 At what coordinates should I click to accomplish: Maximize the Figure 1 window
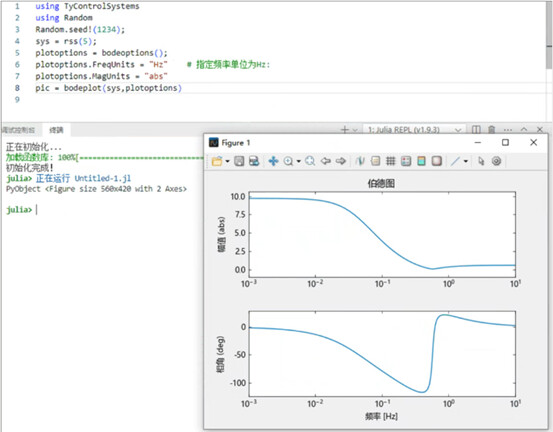(x=505, y=142)
